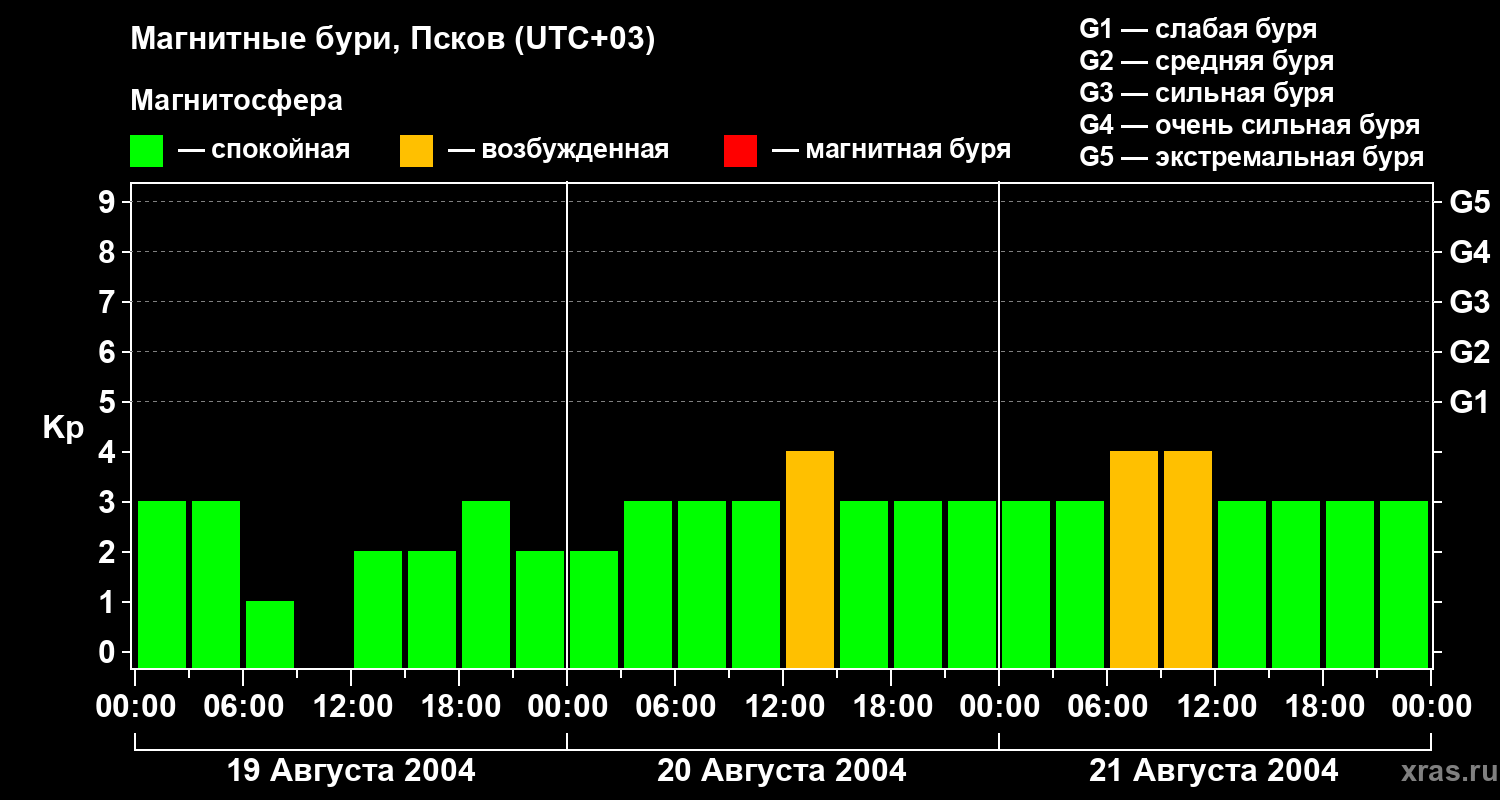Click the 'G5' label on the right axis
Screen dimensions: 1500x800
pyautogui.click(x=1469, y=202)
